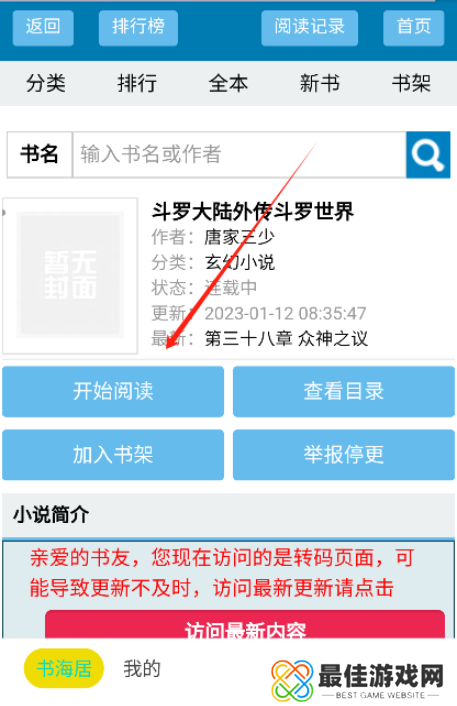Select the 分类 navigation tab

point(45,84)
